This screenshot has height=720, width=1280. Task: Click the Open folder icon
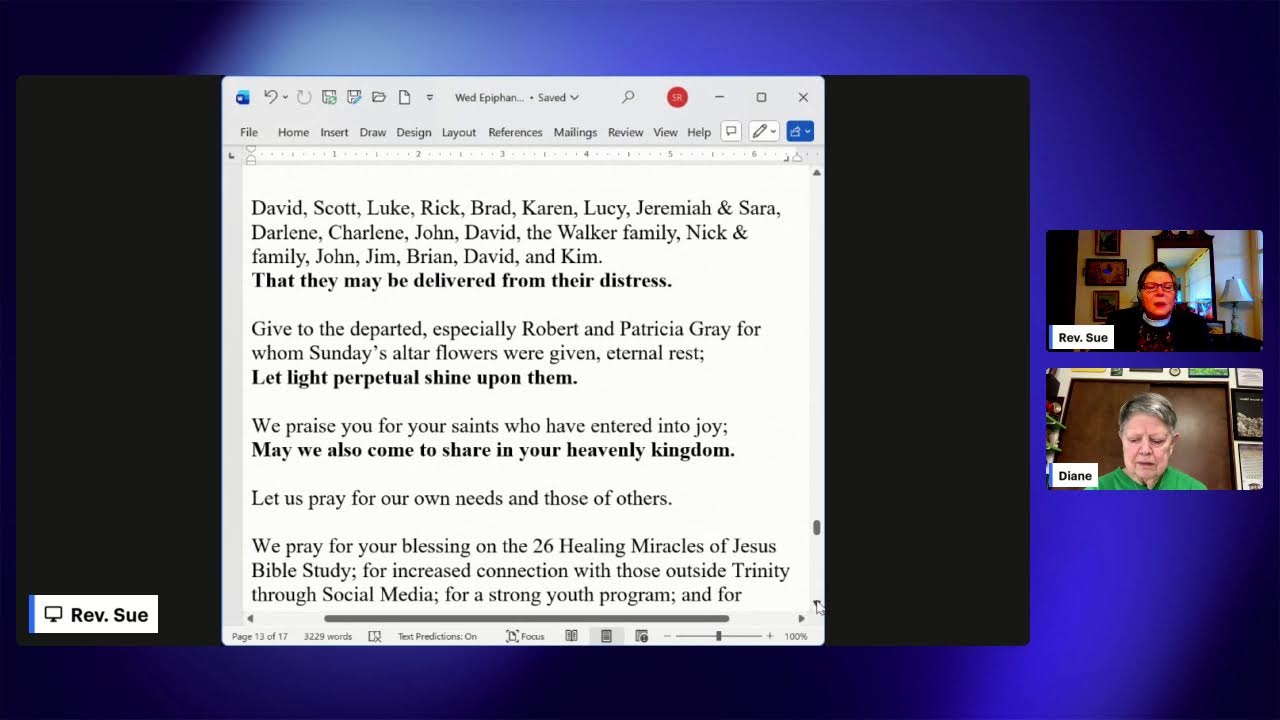pyautogui.click(x=379, y=97)
